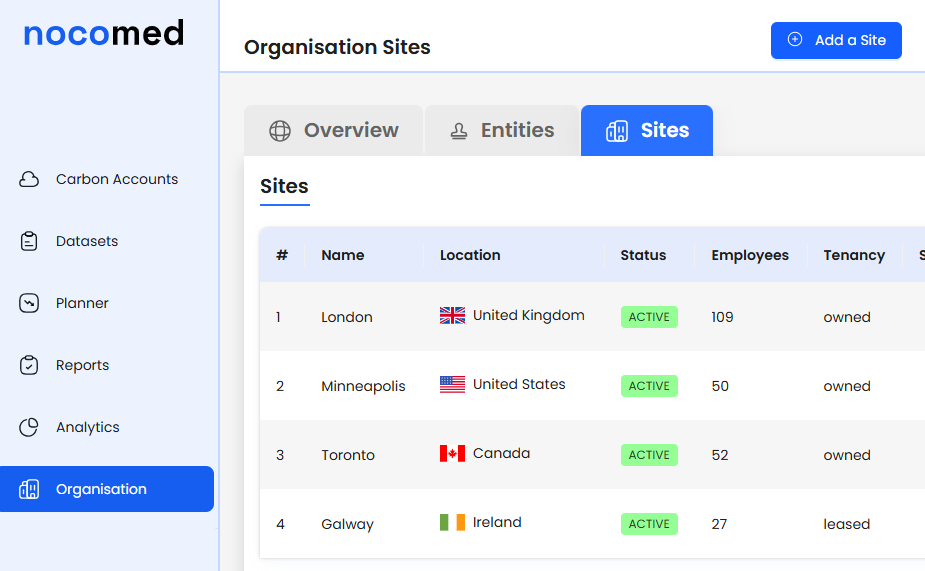
Task: Click the owned tenancy for Minneapolis
Action: [x=847, y=386]
